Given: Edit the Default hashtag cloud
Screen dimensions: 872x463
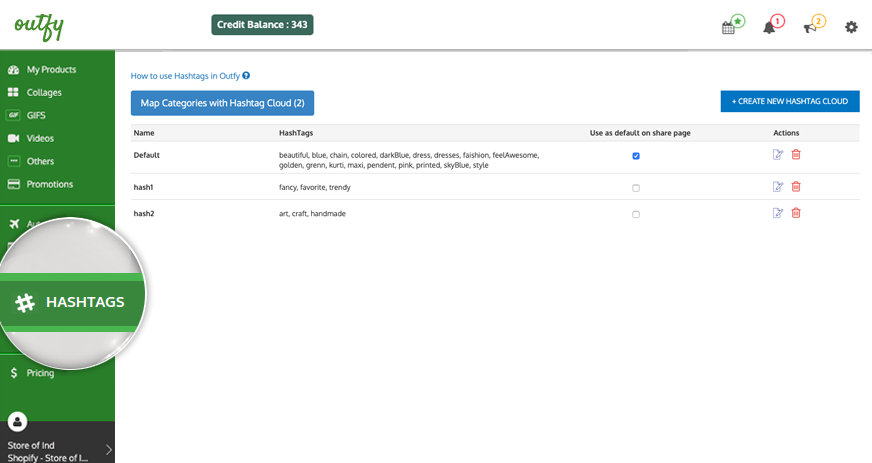Looking at the screenshot, I should pyautogui.click(x=778, y=155).
